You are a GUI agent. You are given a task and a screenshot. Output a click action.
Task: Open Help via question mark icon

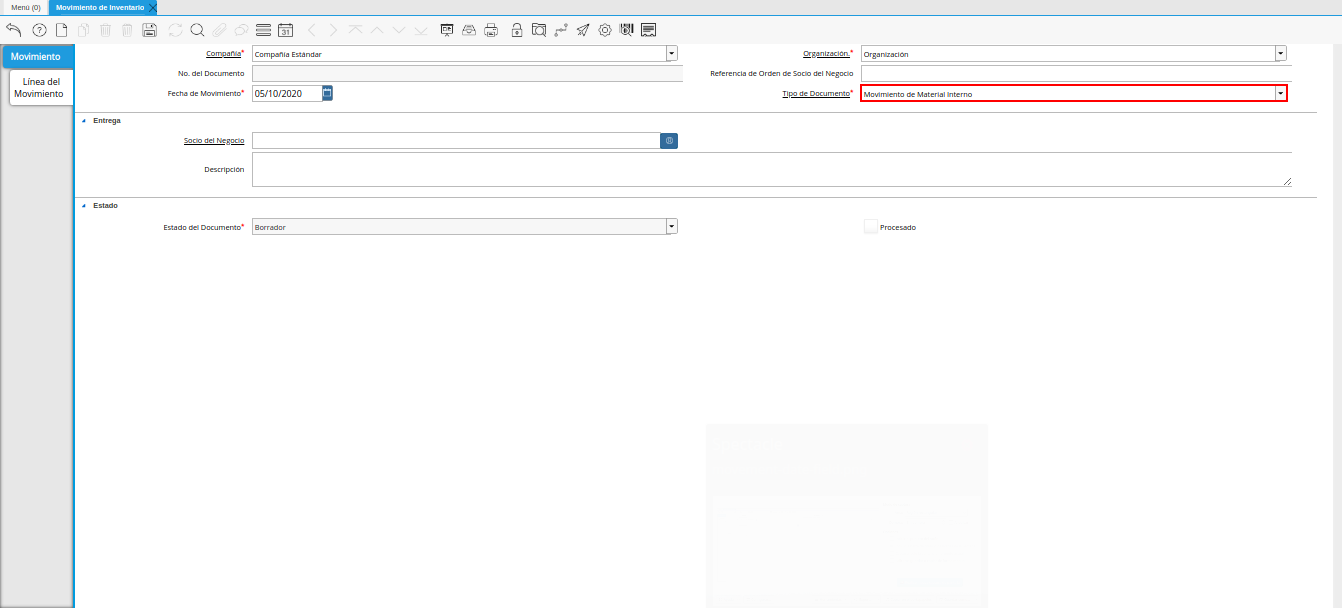pos(40,30)
